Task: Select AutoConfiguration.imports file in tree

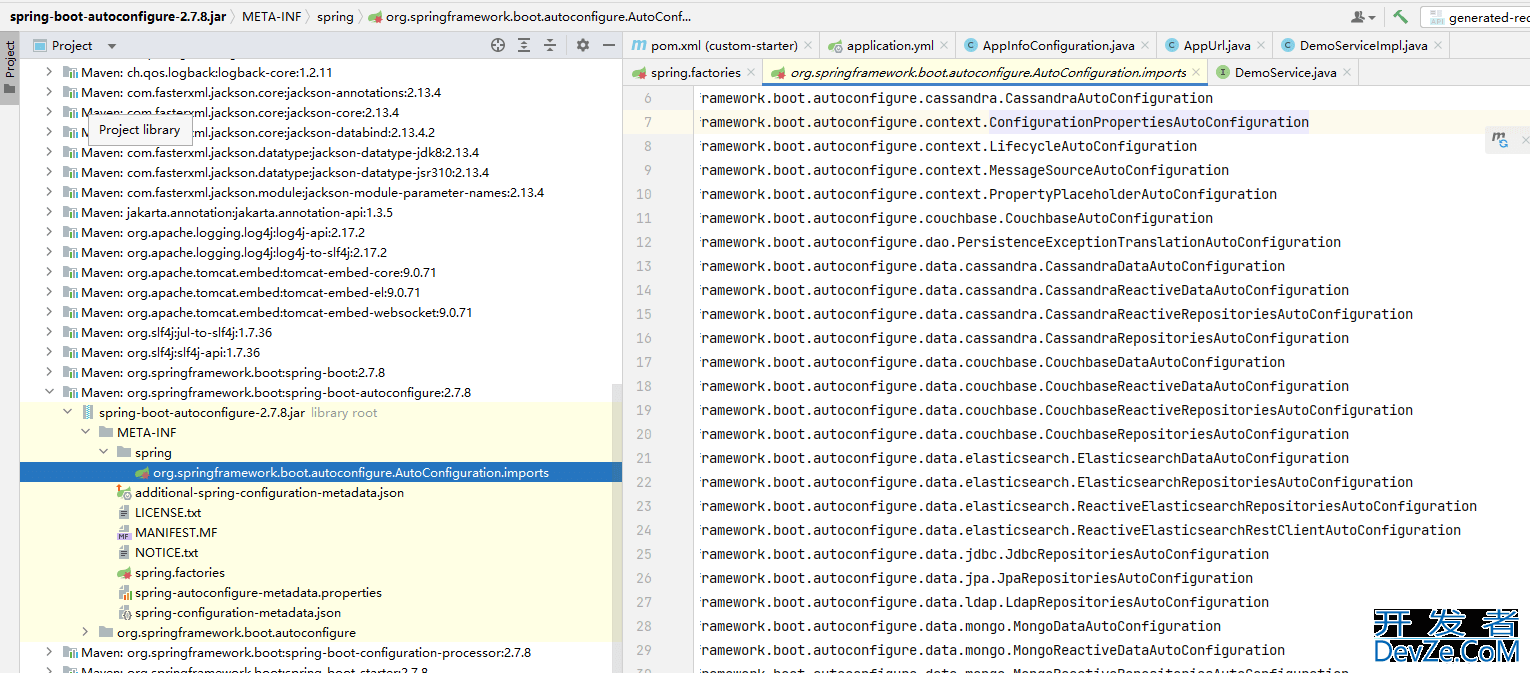Action: click(x=321, y=473)
